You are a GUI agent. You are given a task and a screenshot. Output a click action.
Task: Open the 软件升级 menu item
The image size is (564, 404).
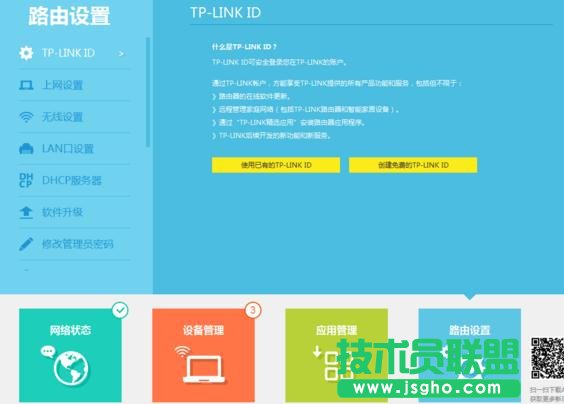[x=74, y=212]
